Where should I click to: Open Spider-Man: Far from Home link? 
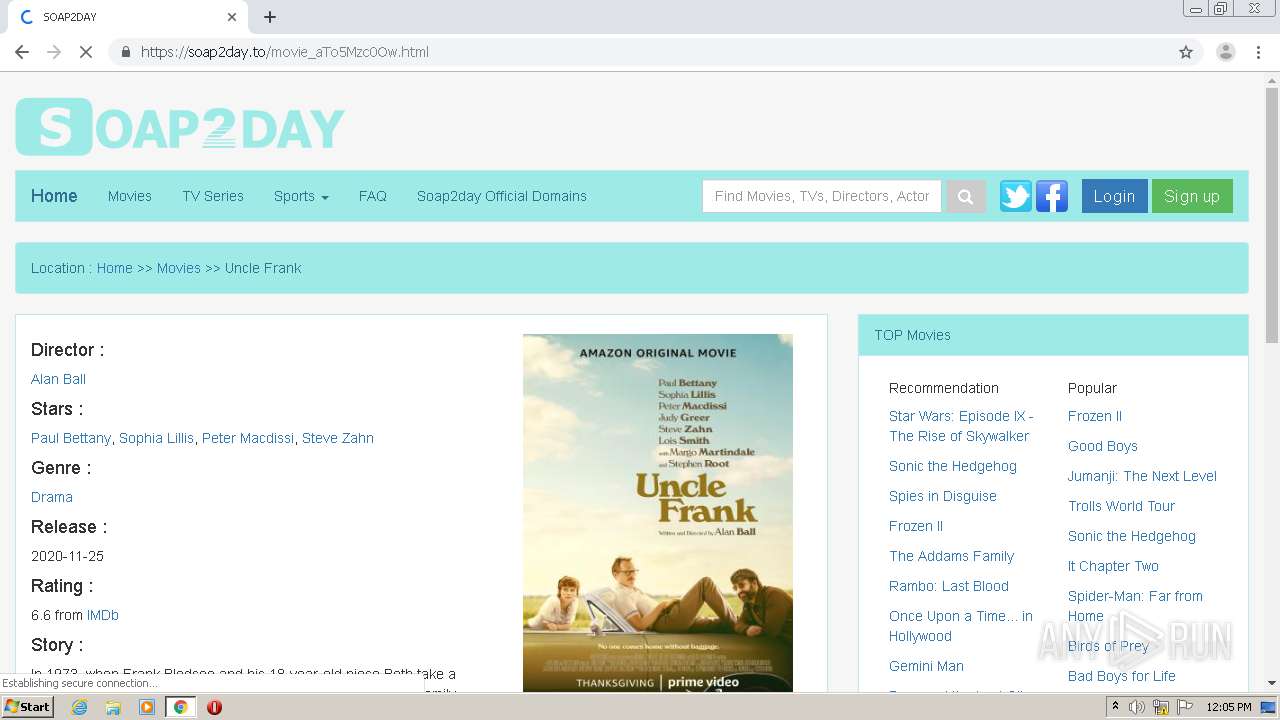click(1135, 606)
